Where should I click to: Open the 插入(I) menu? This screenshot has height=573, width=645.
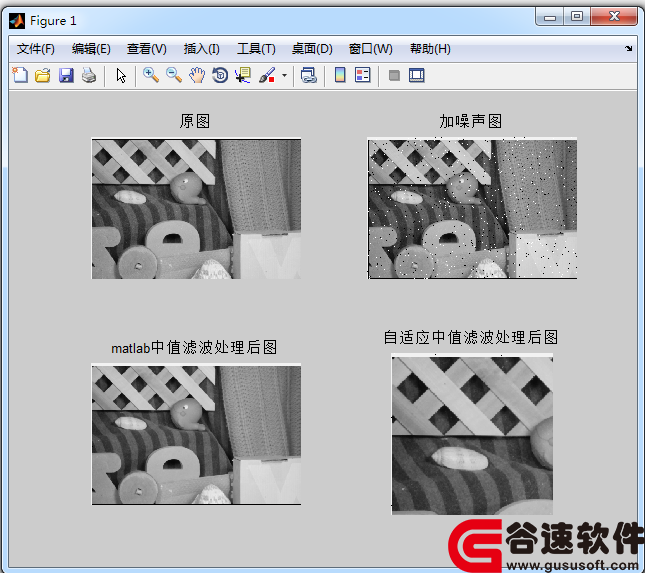point(202,49)
